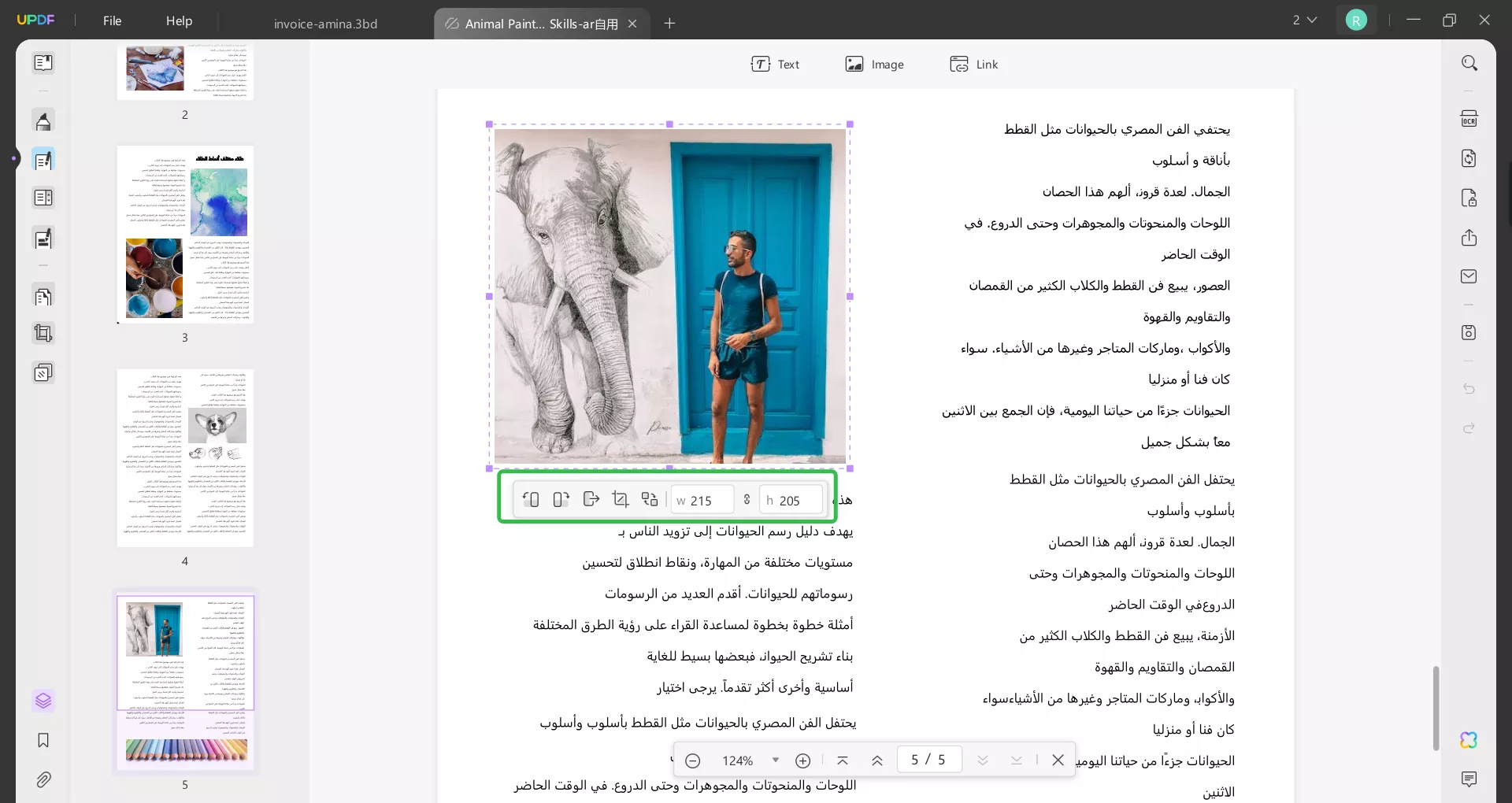1512x803 pixels.
Task: Go to the previous page
Action: [877, 760]
